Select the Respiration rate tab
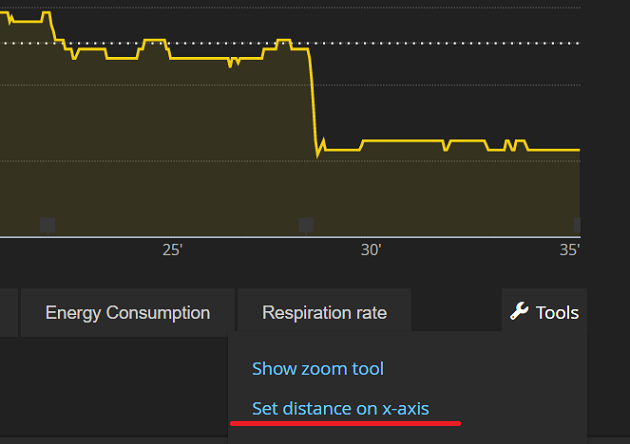Image resolution: width=630 pixels, height=444 pixels. click(324, 313)
